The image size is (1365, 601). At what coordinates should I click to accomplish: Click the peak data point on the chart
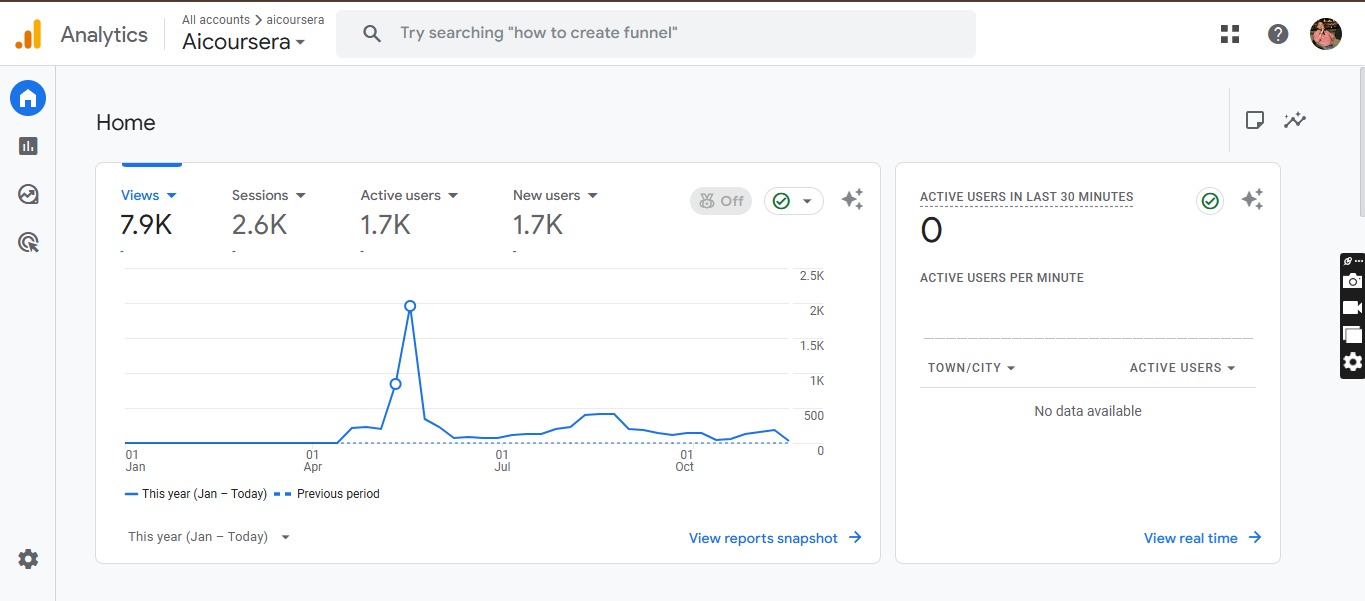410,306
